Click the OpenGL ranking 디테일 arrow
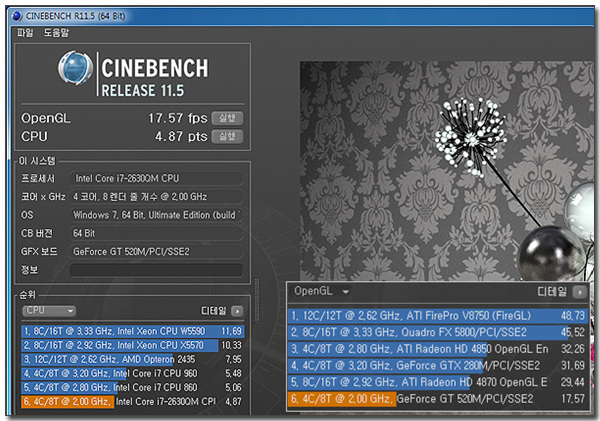The width and height of the screenshot is (600, 421). (579, 292)
